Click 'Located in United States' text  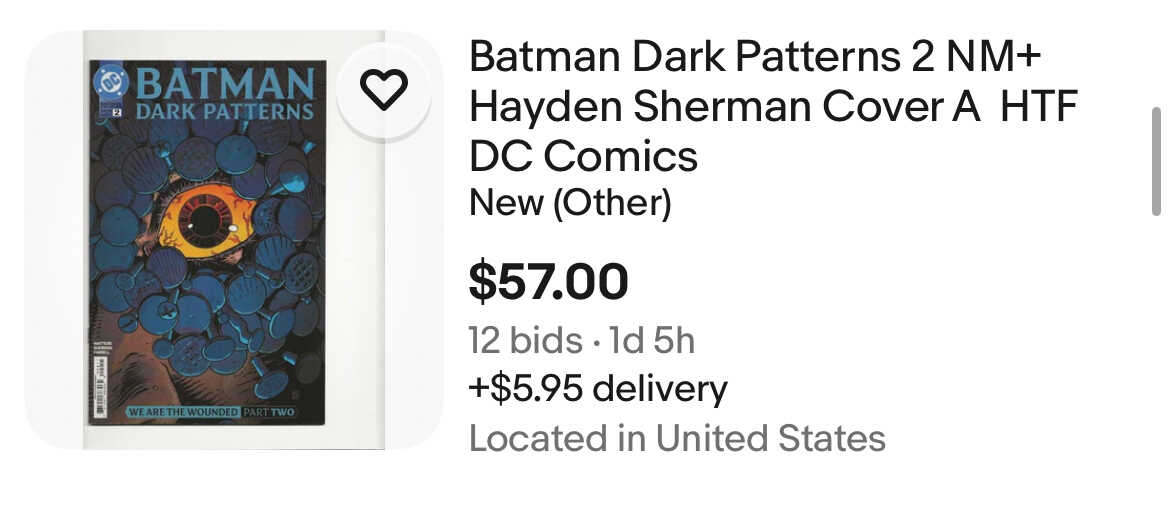[x=677, y=438]
